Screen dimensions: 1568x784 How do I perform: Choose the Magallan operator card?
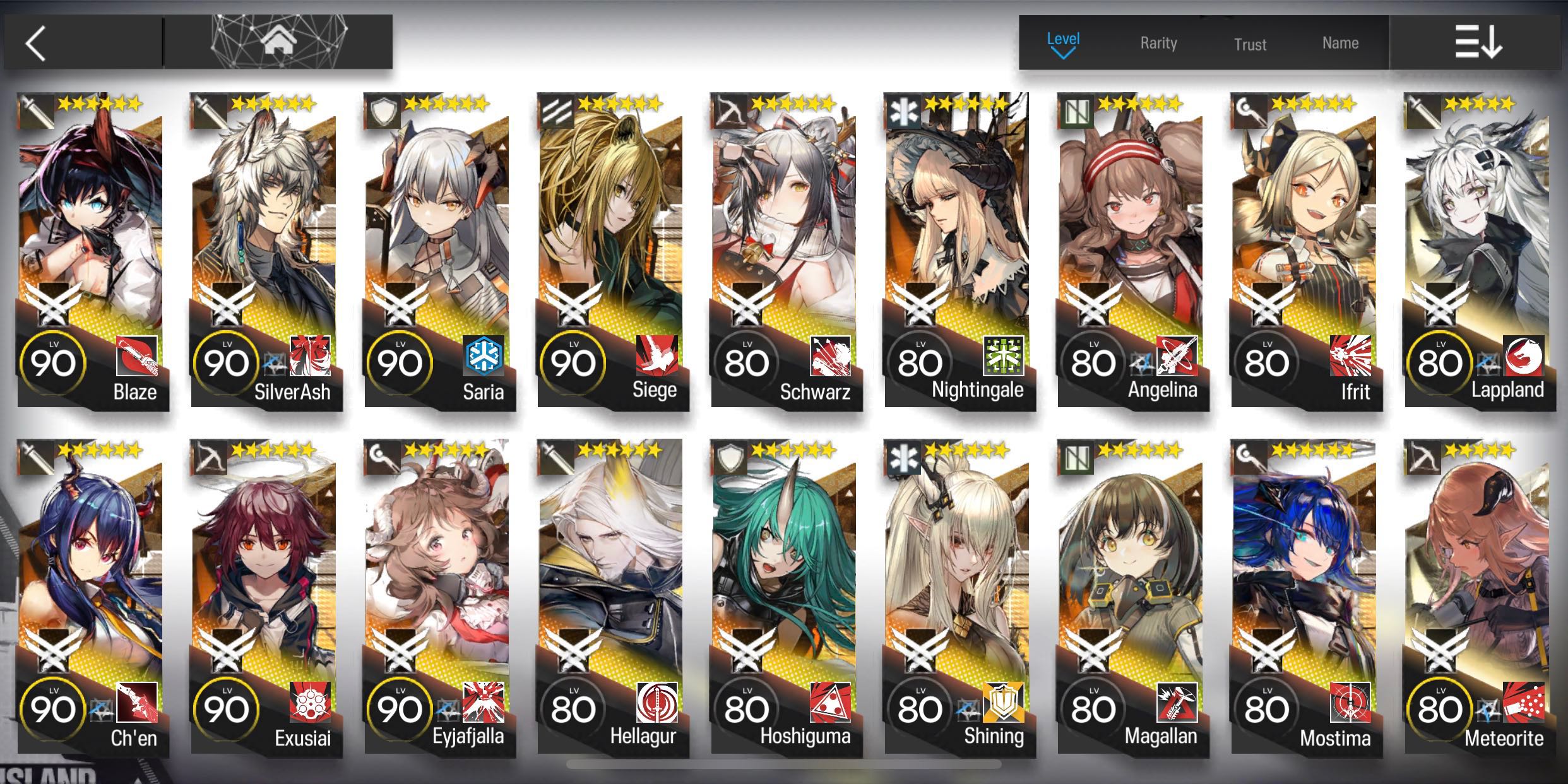coord(1133,598)
